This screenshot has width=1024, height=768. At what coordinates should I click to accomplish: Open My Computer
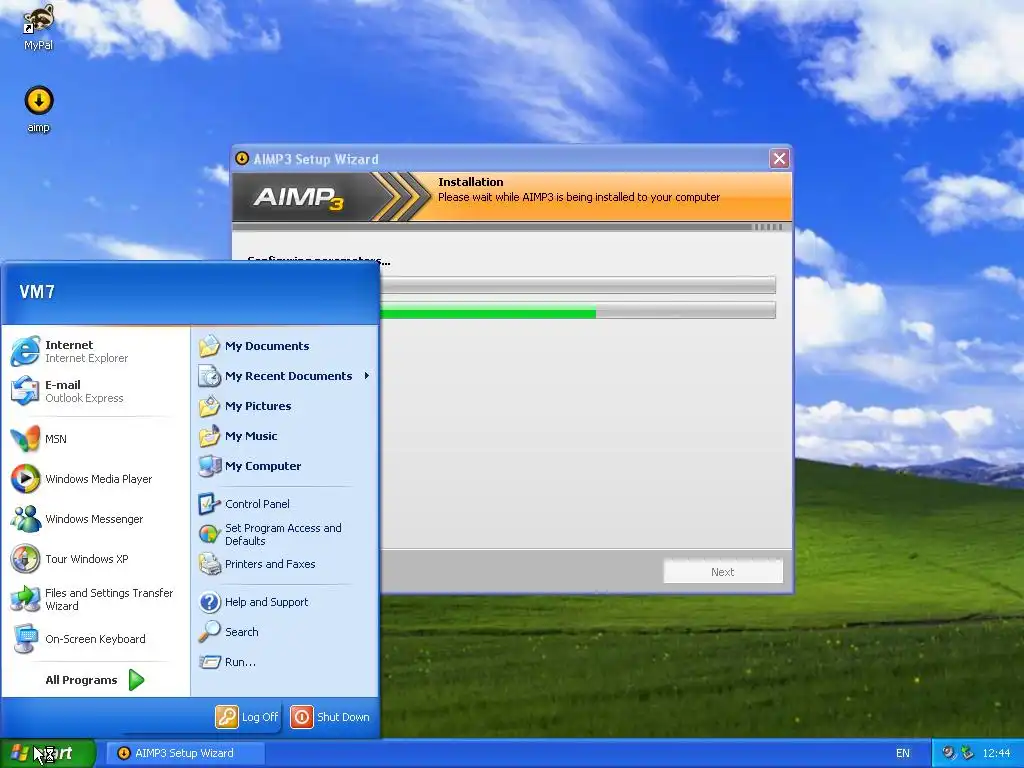coord(285,466)
